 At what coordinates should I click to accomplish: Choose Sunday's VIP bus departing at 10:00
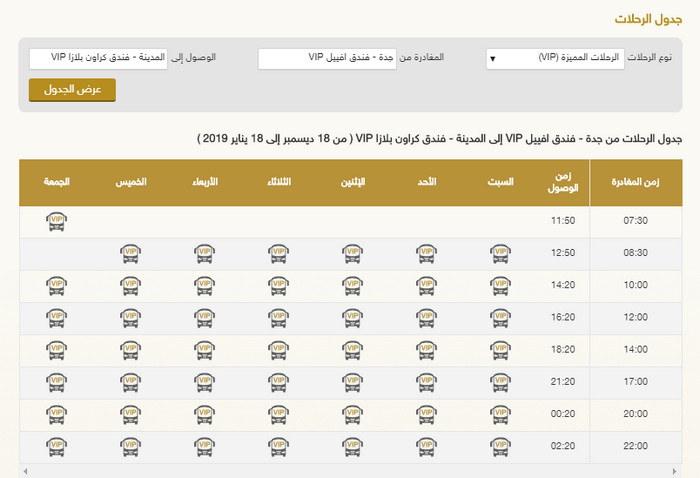point(426,286)
